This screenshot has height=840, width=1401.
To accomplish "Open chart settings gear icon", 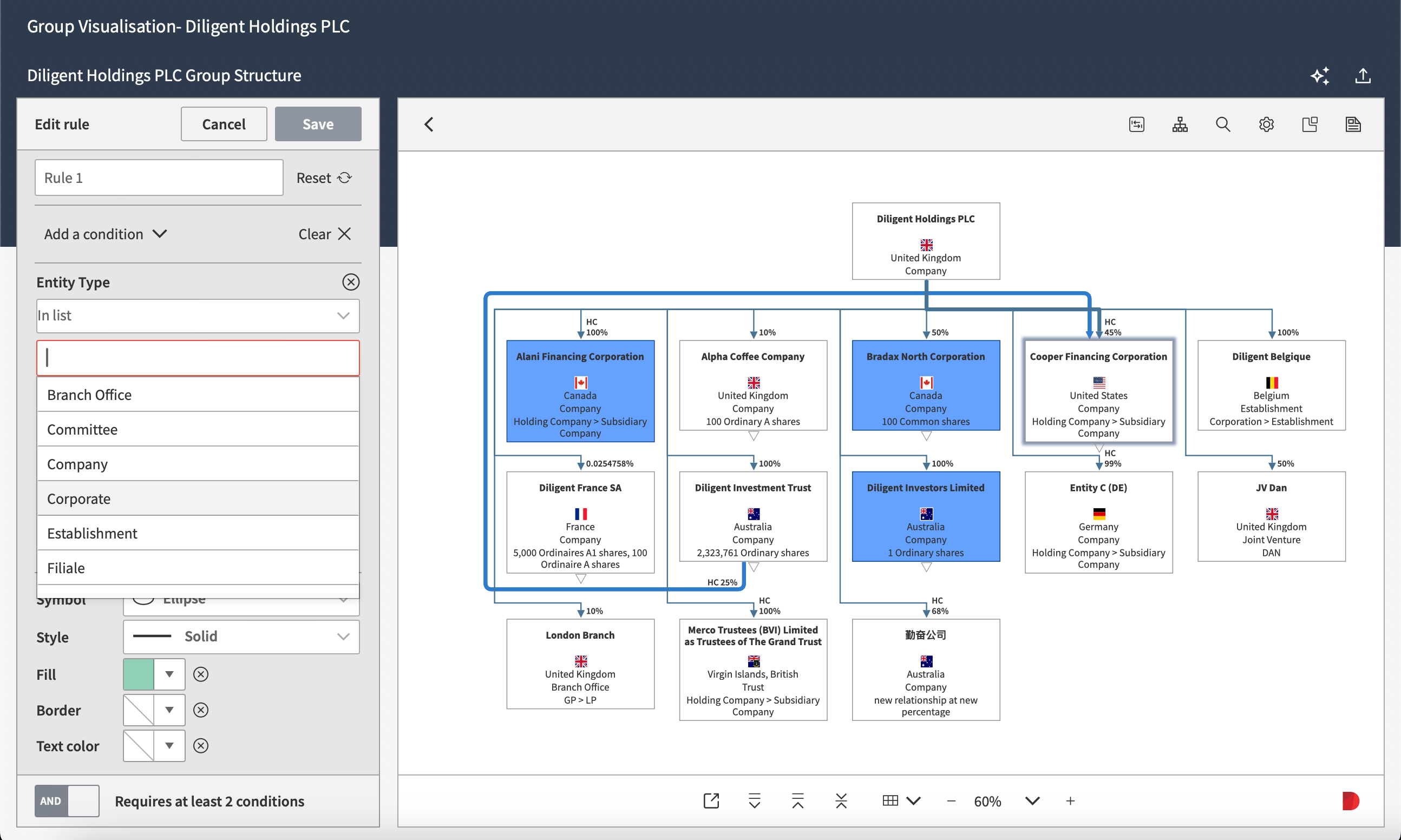I will click(x=1266, y=124).
